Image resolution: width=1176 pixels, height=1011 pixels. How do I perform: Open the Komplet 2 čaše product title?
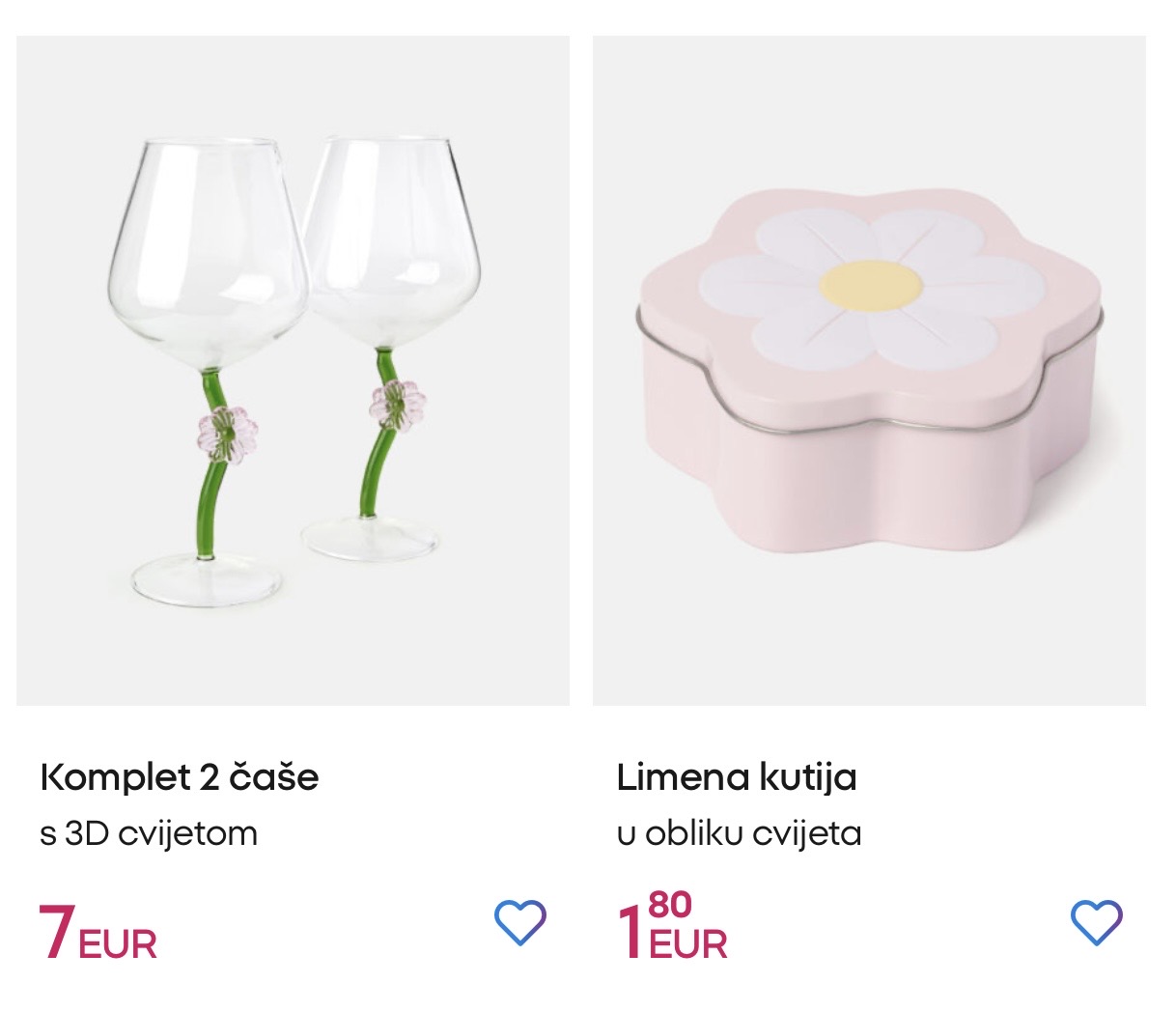tap(180, 776)
